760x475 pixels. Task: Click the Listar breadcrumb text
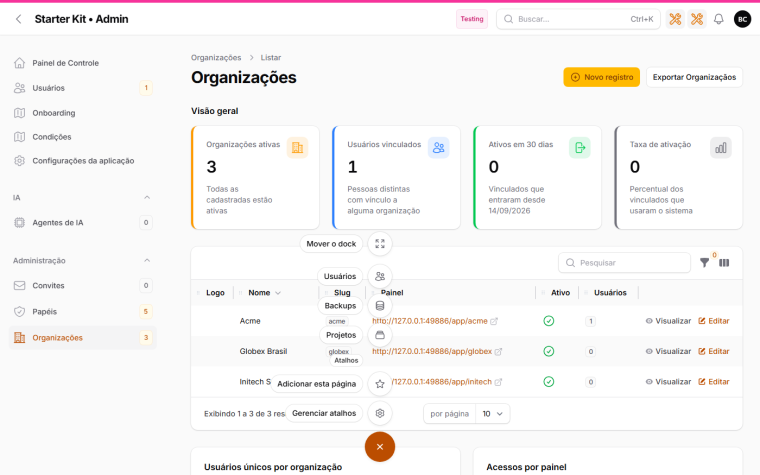point(270,58)
